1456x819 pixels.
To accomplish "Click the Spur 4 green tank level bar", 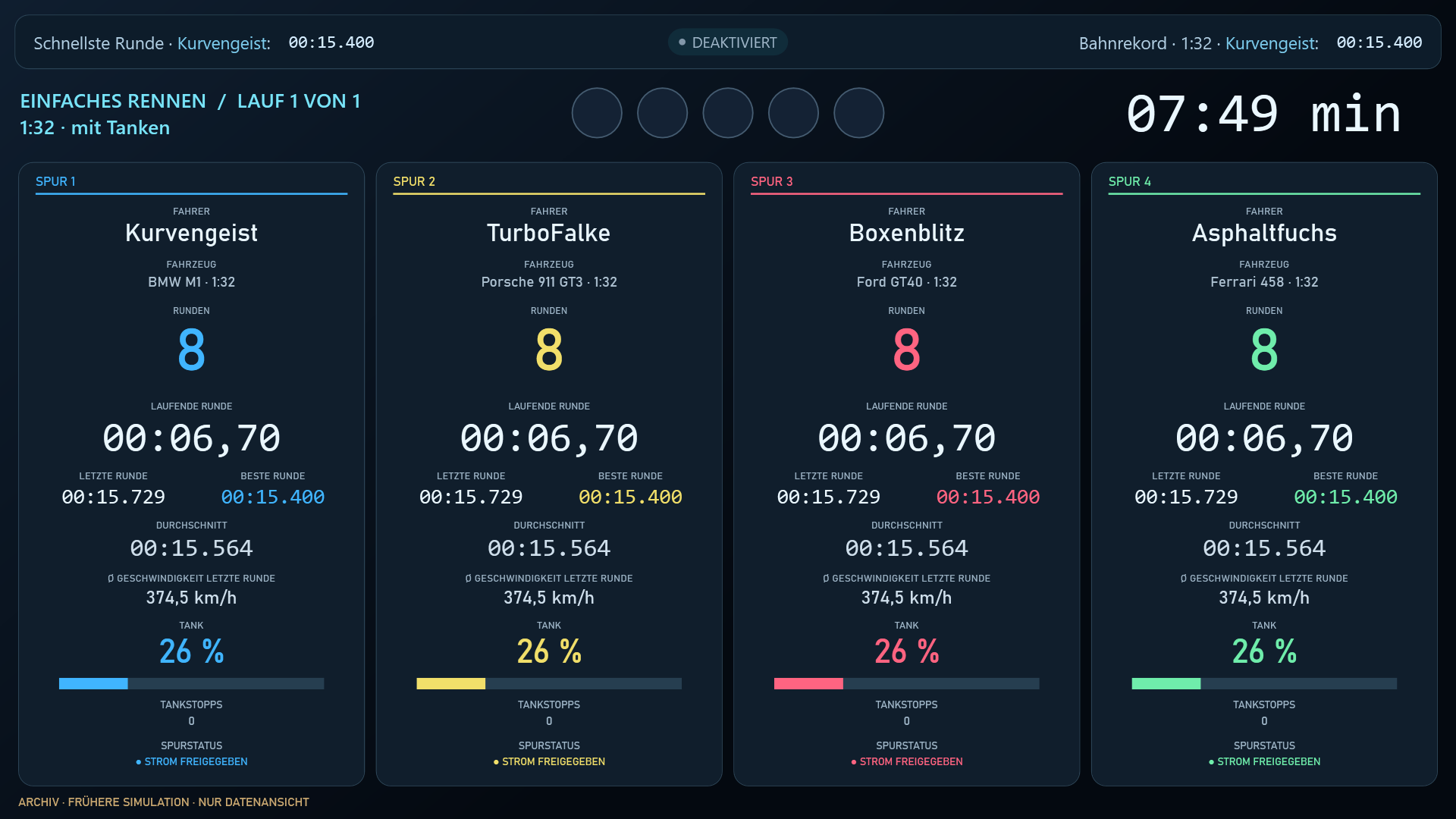I will [1264, 683].
